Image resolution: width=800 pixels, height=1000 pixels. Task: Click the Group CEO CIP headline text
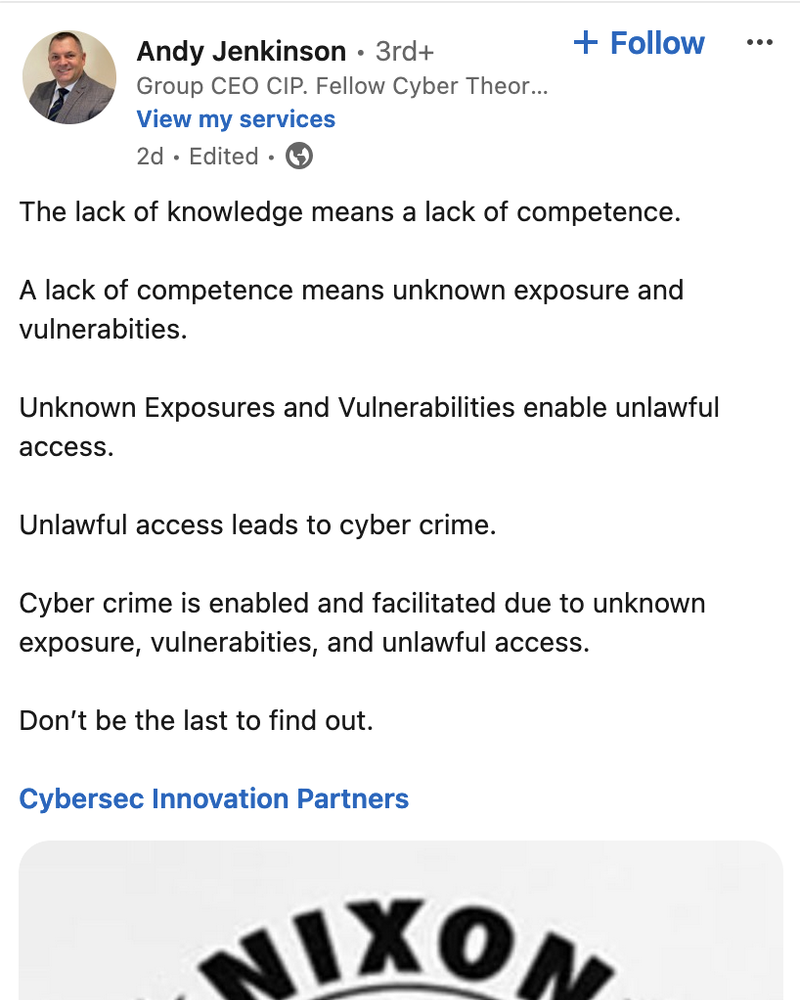pyautogui.click(x=342, y=86)
